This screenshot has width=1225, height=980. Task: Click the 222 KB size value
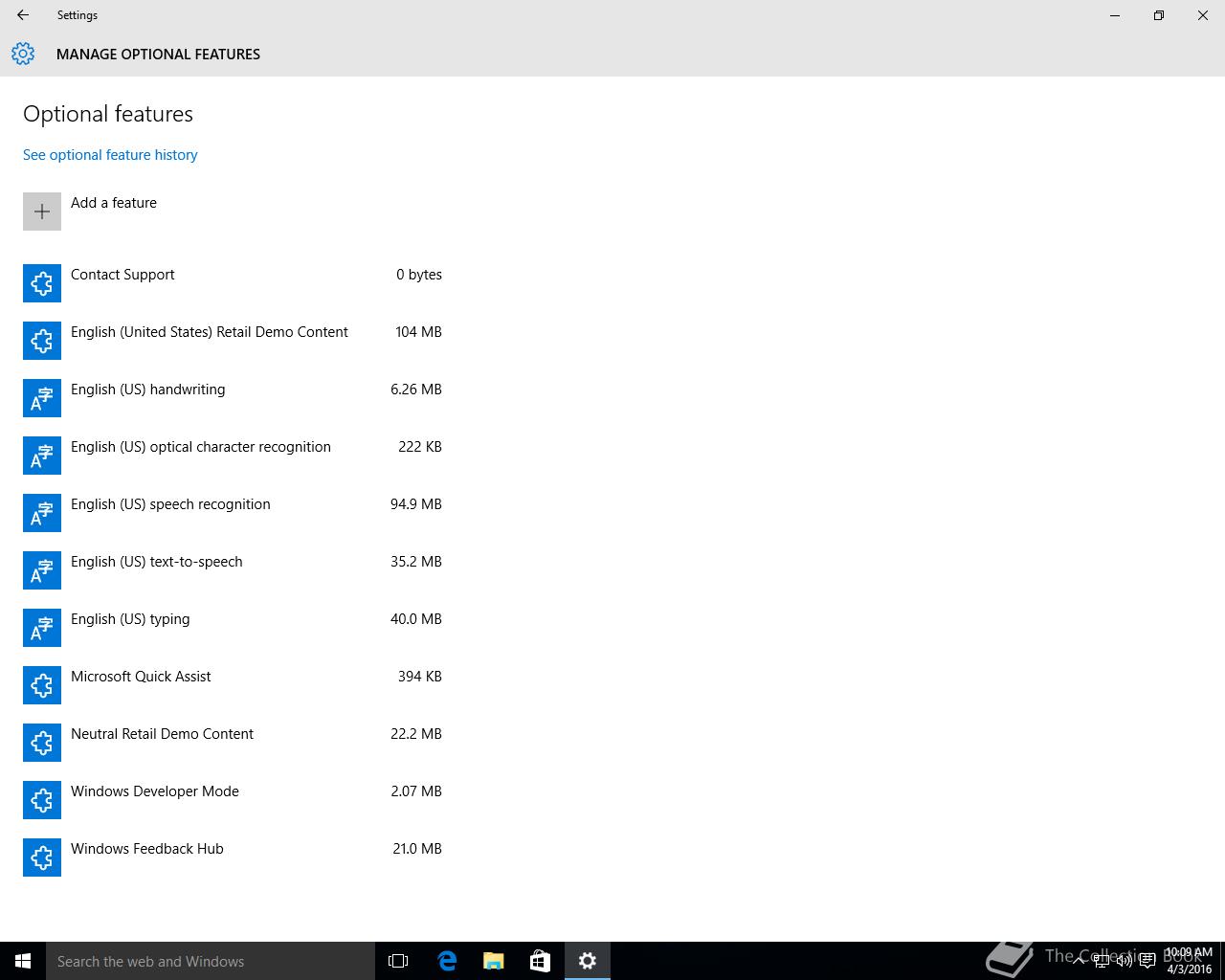(x=420, y=447)
